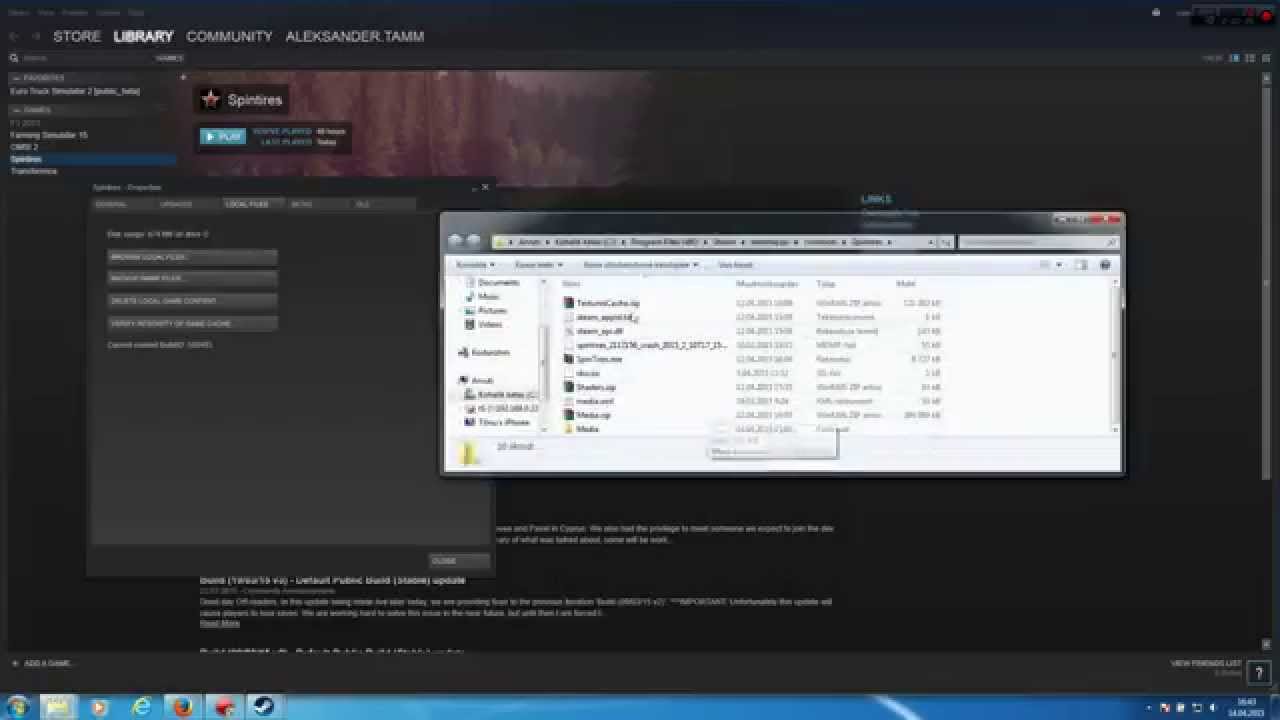This screenshot has height=720, width=1280.
Task: Open the Korralda menu in Explorer
Action: pyautogui.click(x=475, y=265)
